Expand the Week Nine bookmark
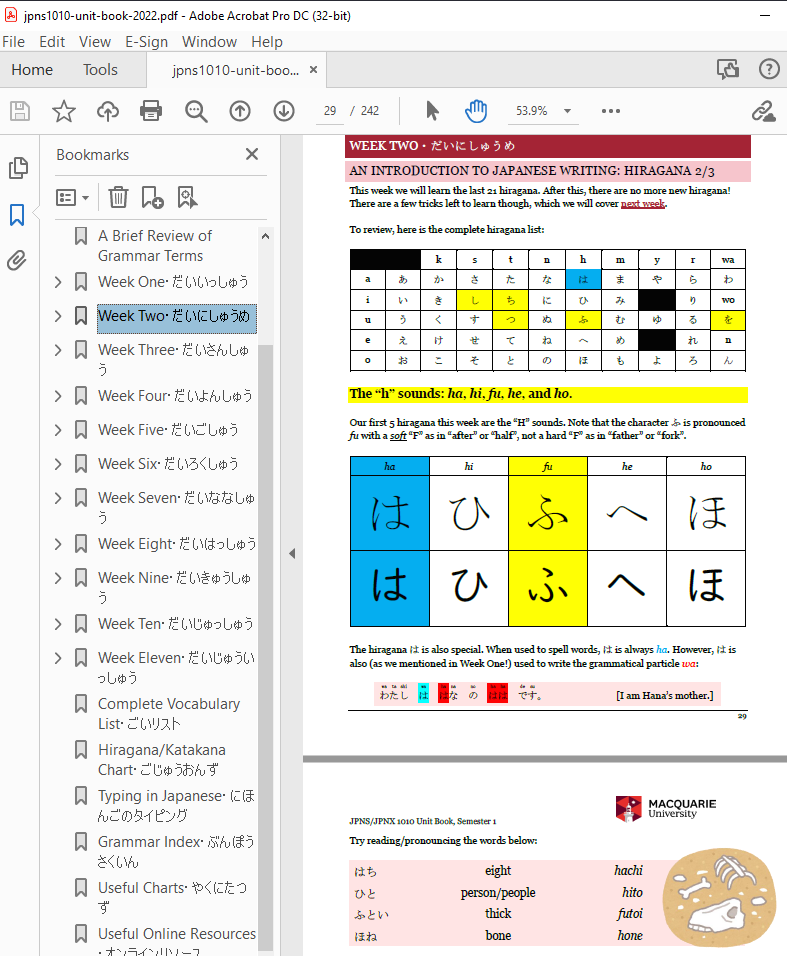 [x=58, y=578]
